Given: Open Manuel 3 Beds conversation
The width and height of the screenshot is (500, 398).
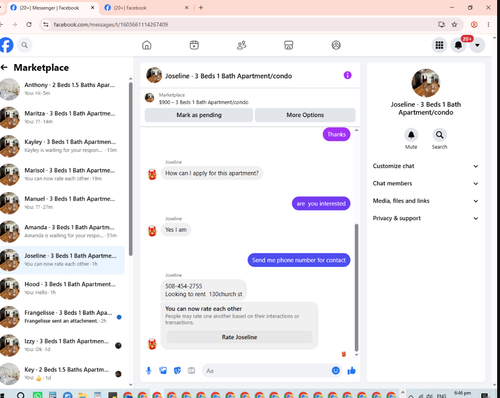Looking at the screenshot, I should click(62, 203).
